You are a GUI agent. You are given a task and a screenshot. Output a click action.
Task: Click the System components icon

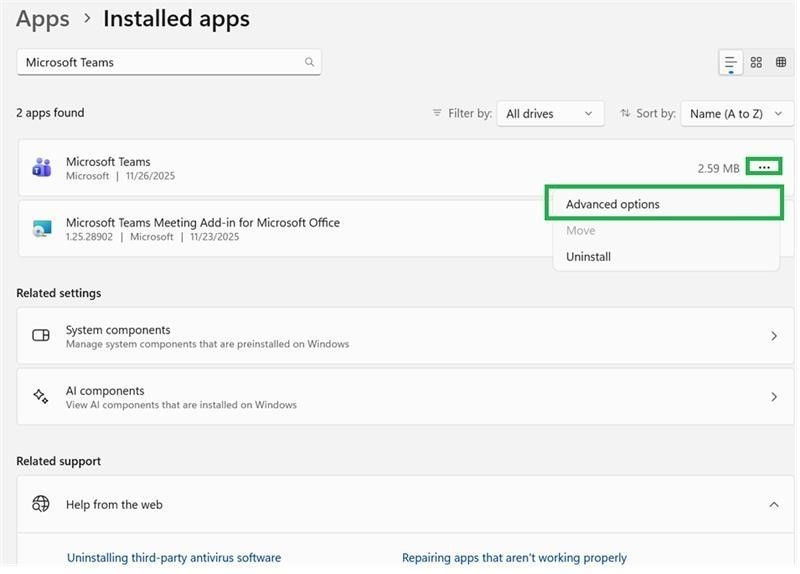[41, 336]
